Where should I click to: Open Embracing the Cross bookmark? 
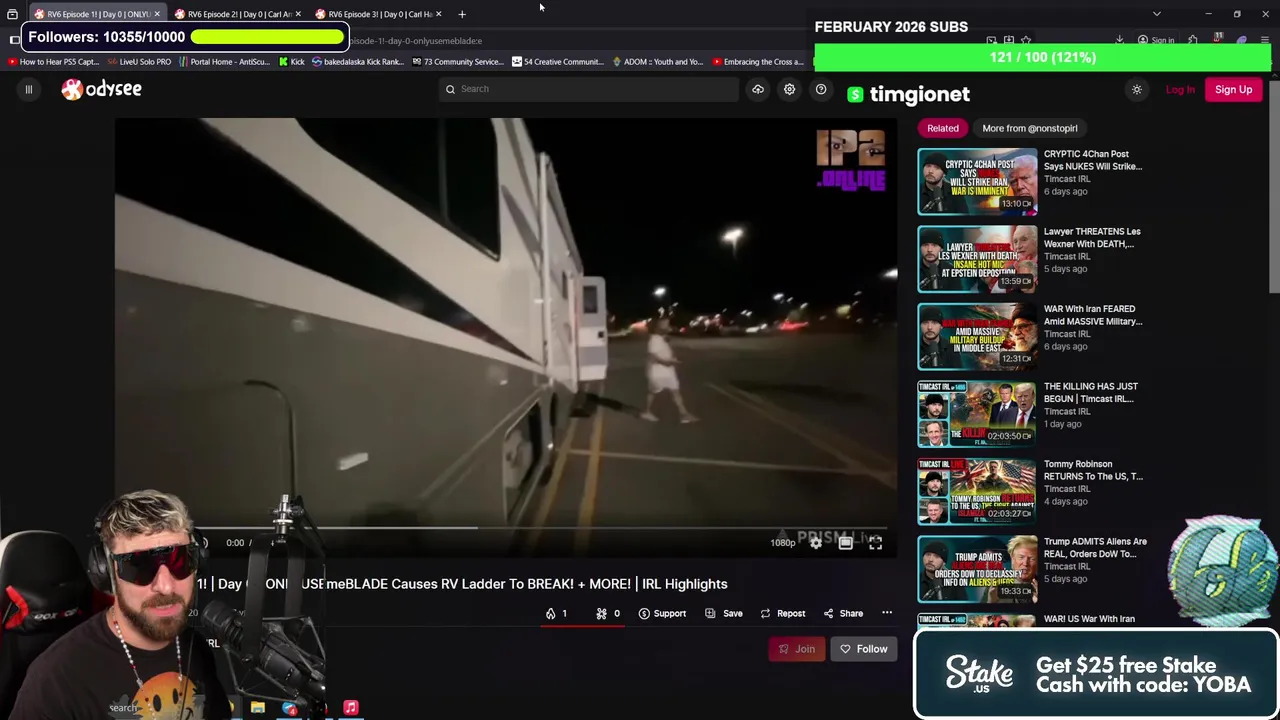[757, 62]
